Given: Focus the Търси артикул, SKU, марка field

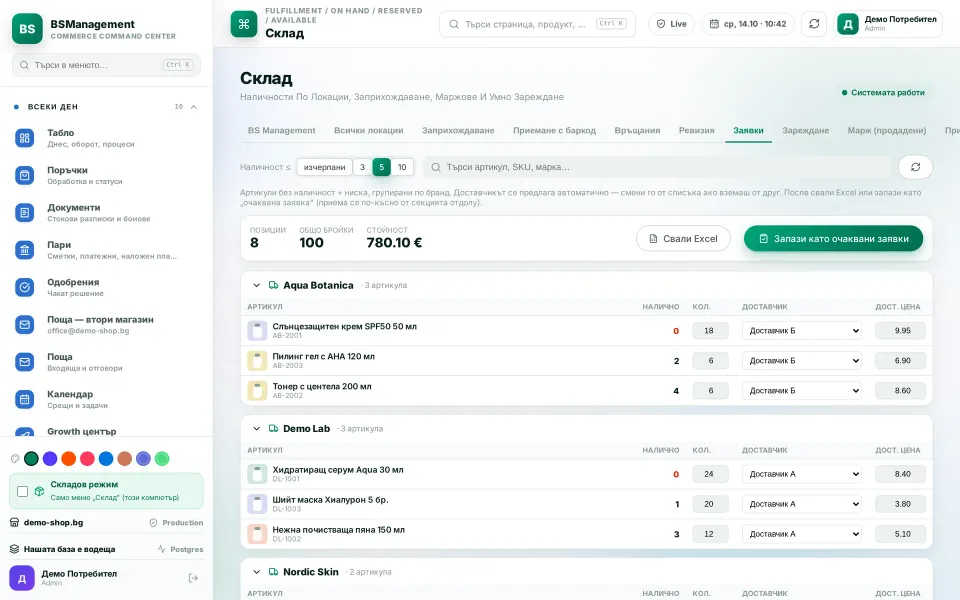Looking at the screenshot, I should (657, 167).
